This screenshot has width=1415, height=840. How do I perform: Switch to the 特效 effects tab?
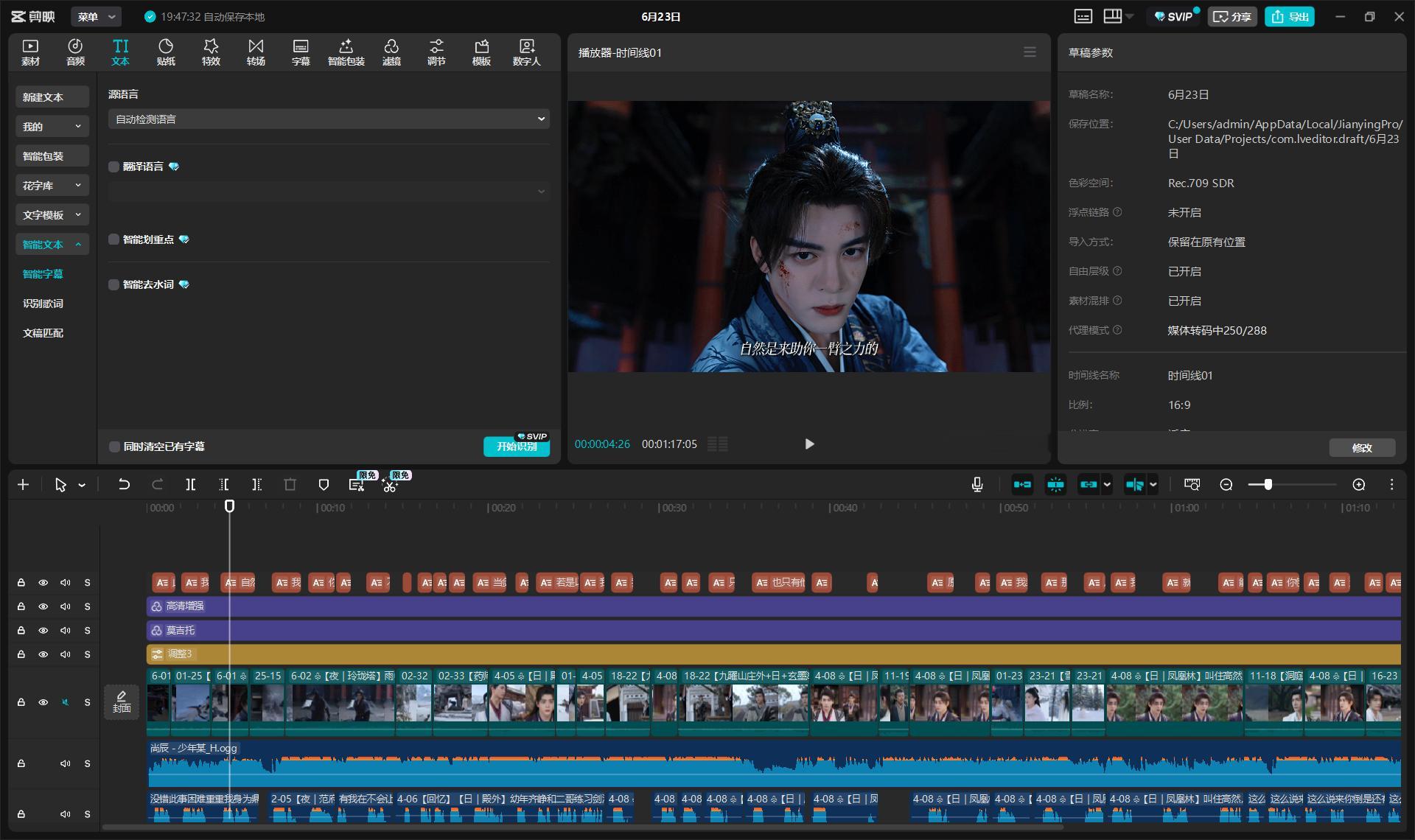(x=211, y=52)
